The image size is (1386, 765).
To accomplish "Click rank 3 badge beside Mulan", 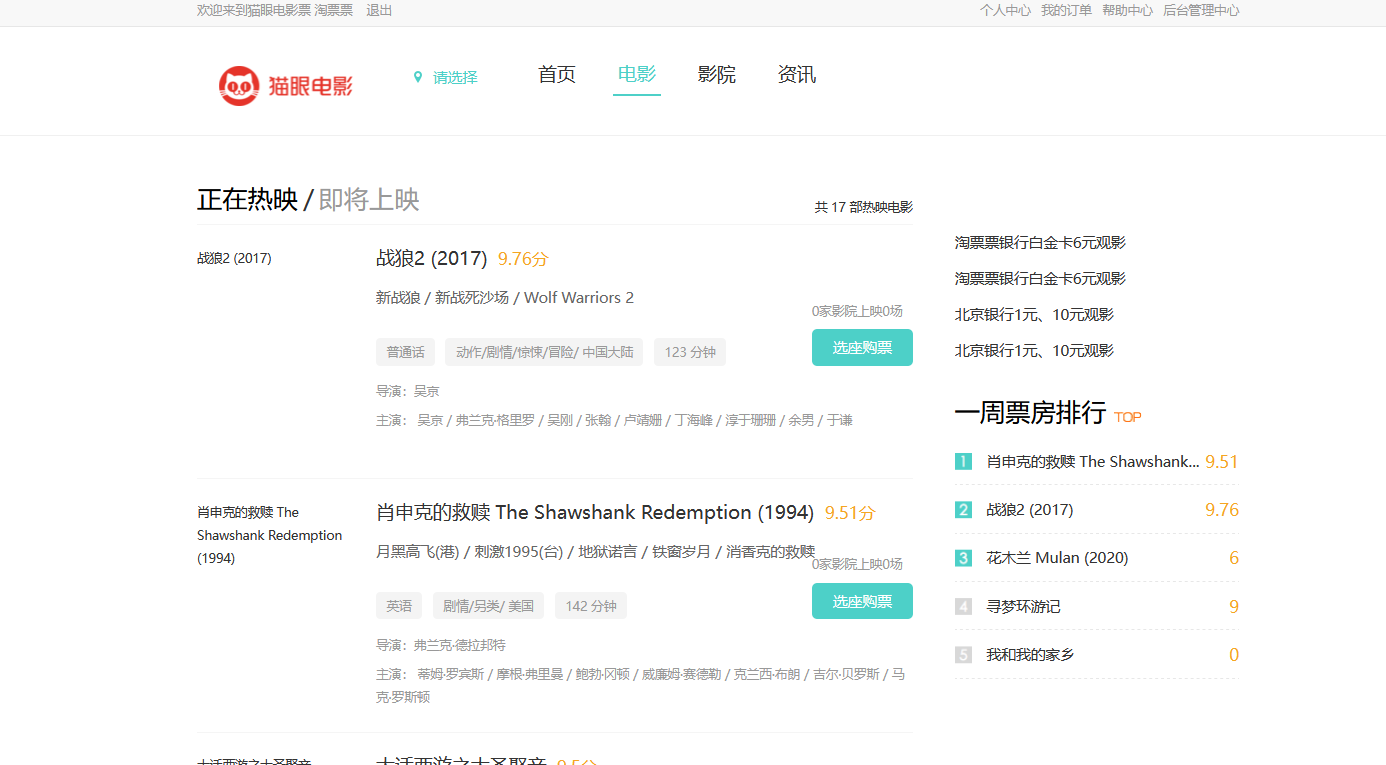I will click(x=963, y=558).
